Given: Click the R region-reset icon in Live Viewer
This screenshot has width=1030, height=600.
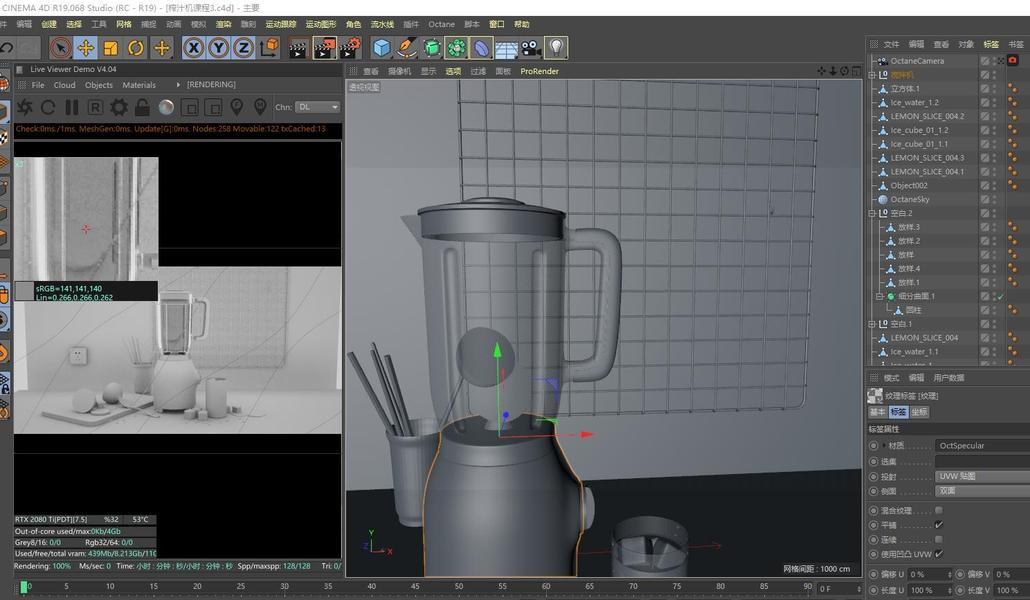Looking at the screenshot, I should 95,106.
